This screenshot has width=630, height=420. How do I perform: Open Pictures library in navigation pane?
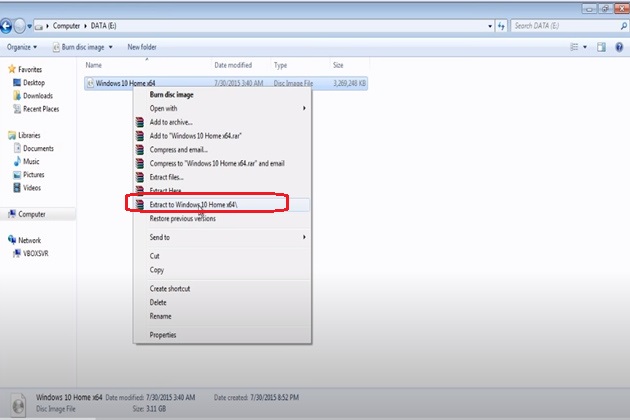coord(34,175)
